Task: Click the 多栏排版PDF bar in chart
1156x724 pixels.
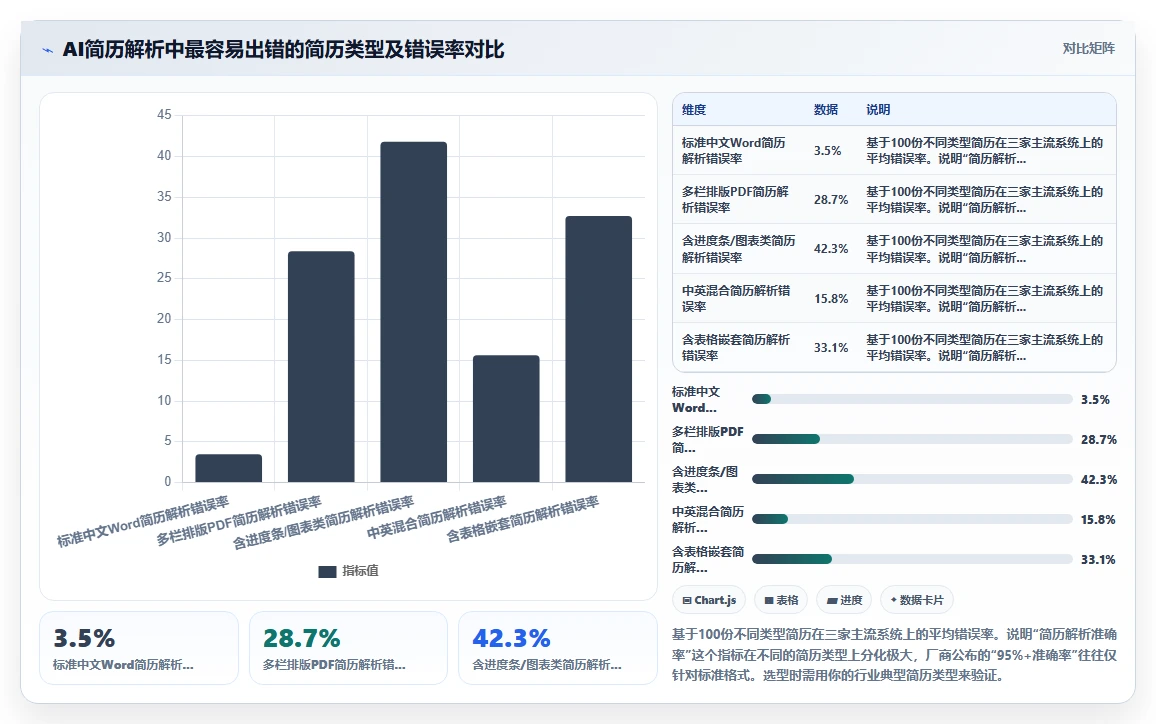Action: pos(321,366)
